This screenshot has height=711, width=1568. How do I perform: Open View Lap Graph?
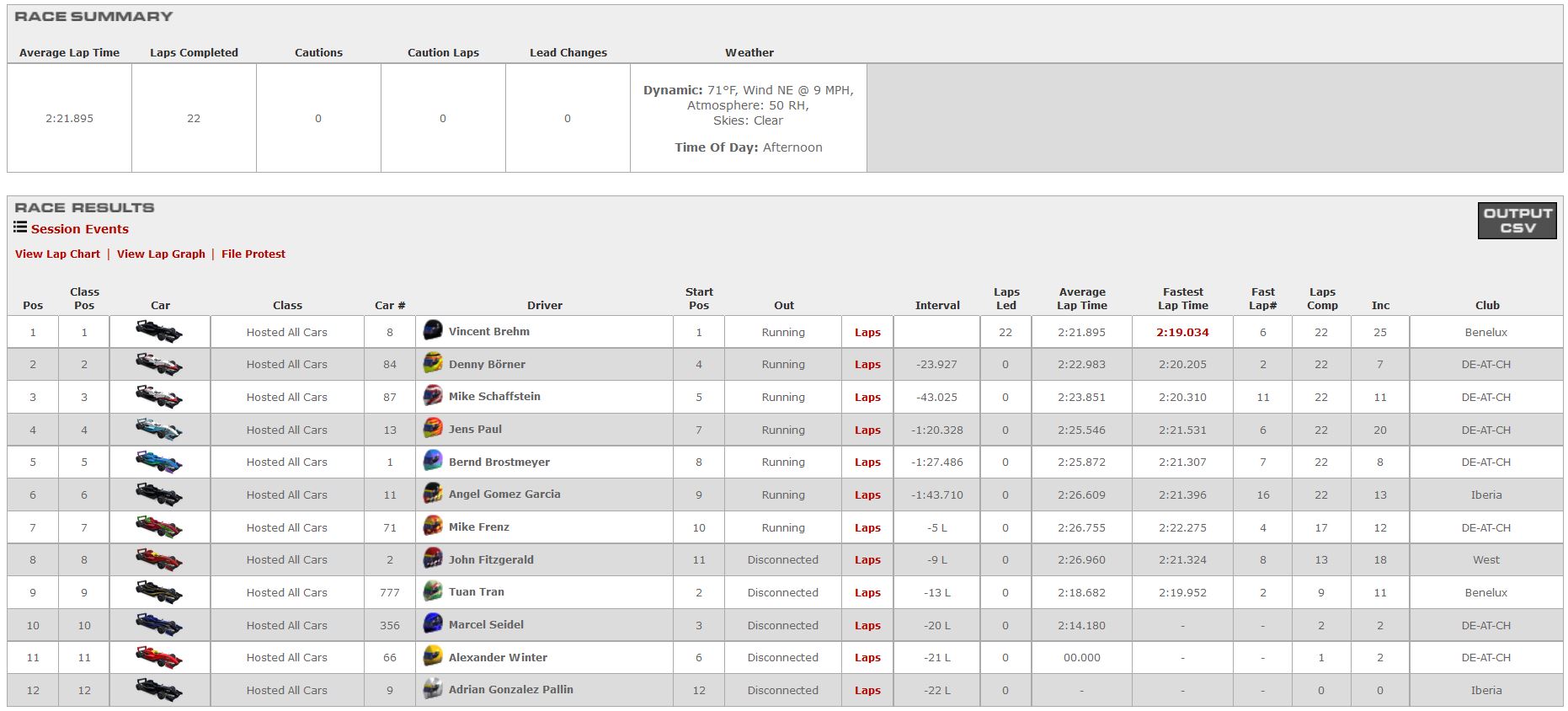(x=161, y=254)
